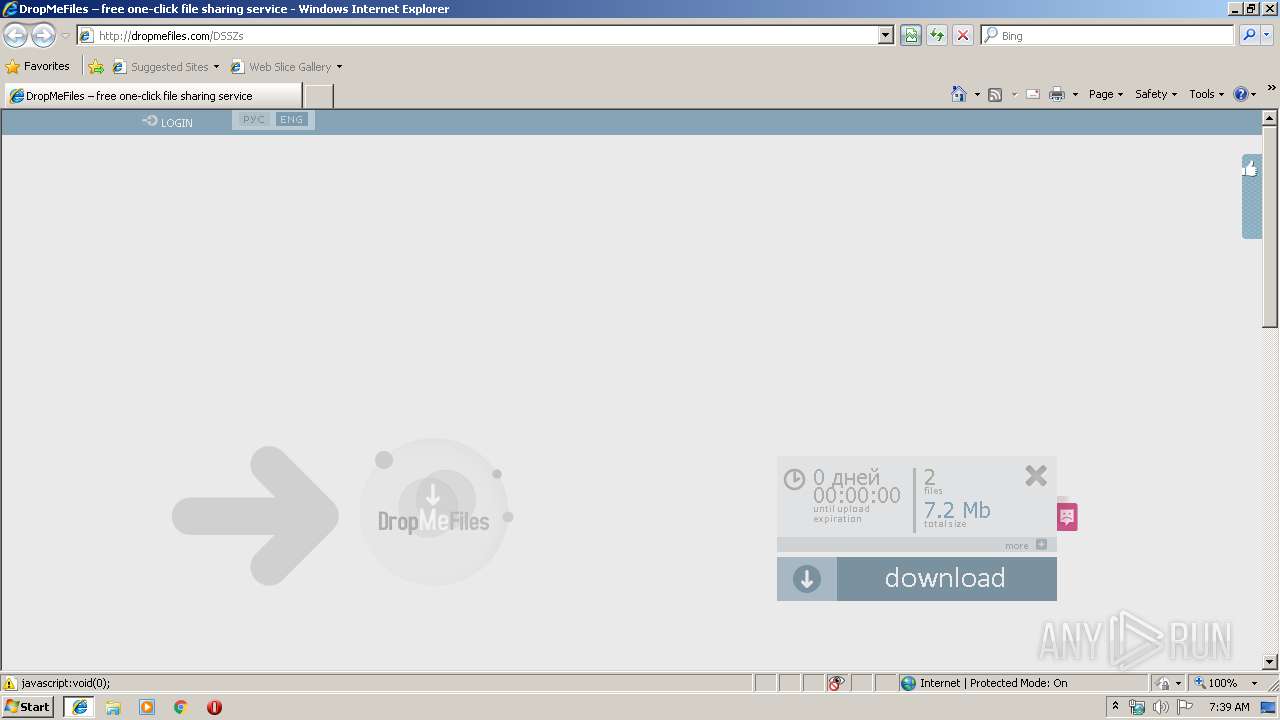Viewport: 1280px width, 720px height.
Task: Click the search magnifier button
Action: point(1248,35)
